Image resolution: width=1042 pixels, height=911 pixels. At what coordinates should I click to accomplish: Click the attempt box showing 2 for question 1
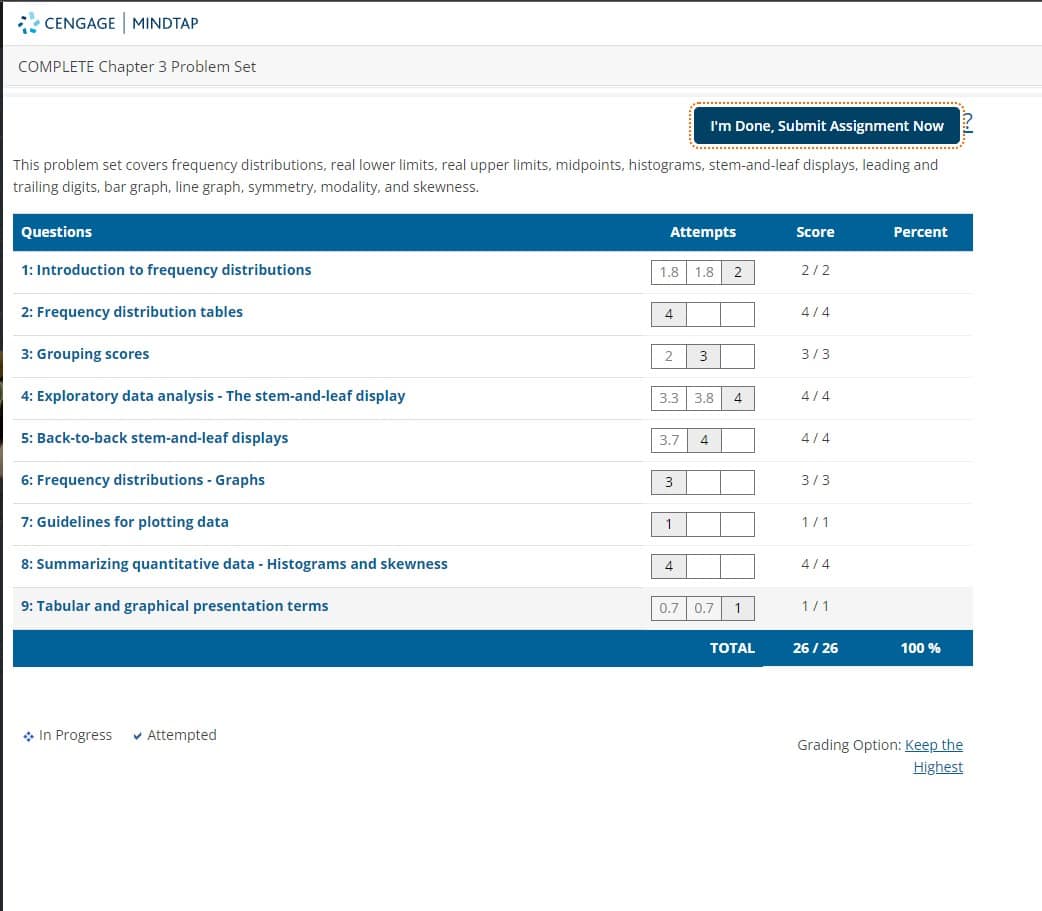point(737,270)
